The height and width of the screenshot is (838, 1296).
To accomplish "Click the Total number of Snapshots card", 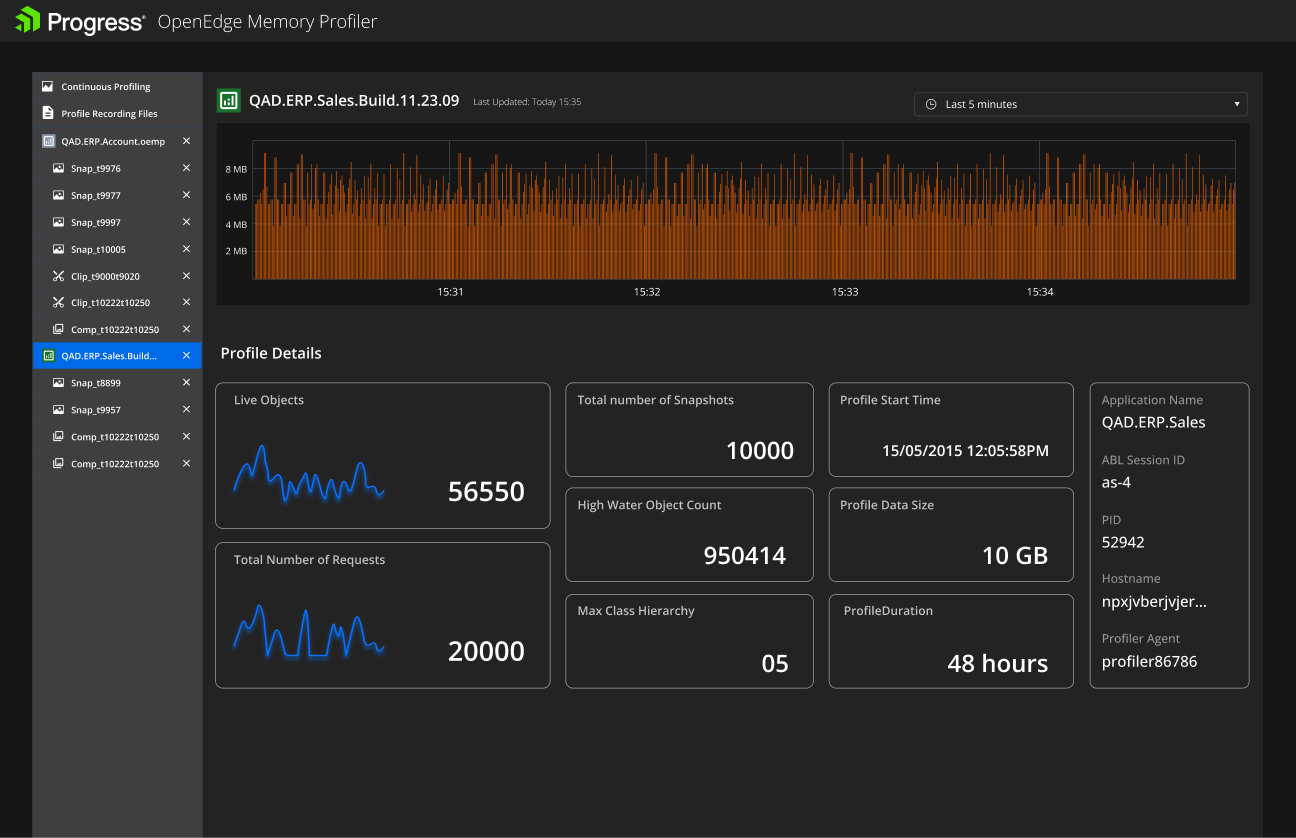I will (689, 429).
